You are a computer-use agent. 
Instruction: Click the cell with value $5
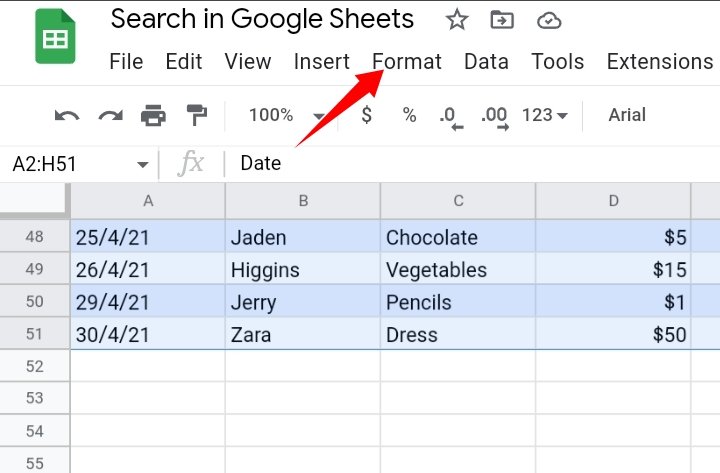point(613,237)
